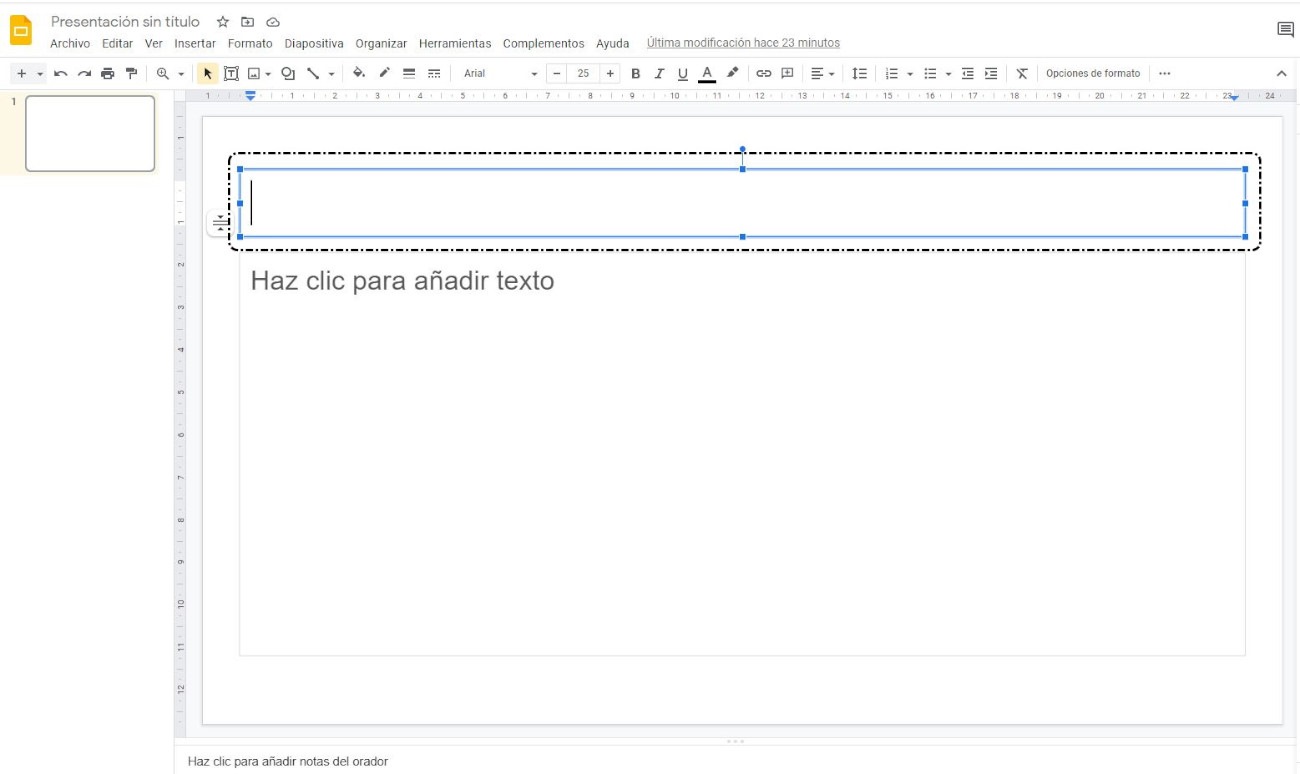Select the paint format tool
The height and width of the screenshot is (774, 1300).
131,74
